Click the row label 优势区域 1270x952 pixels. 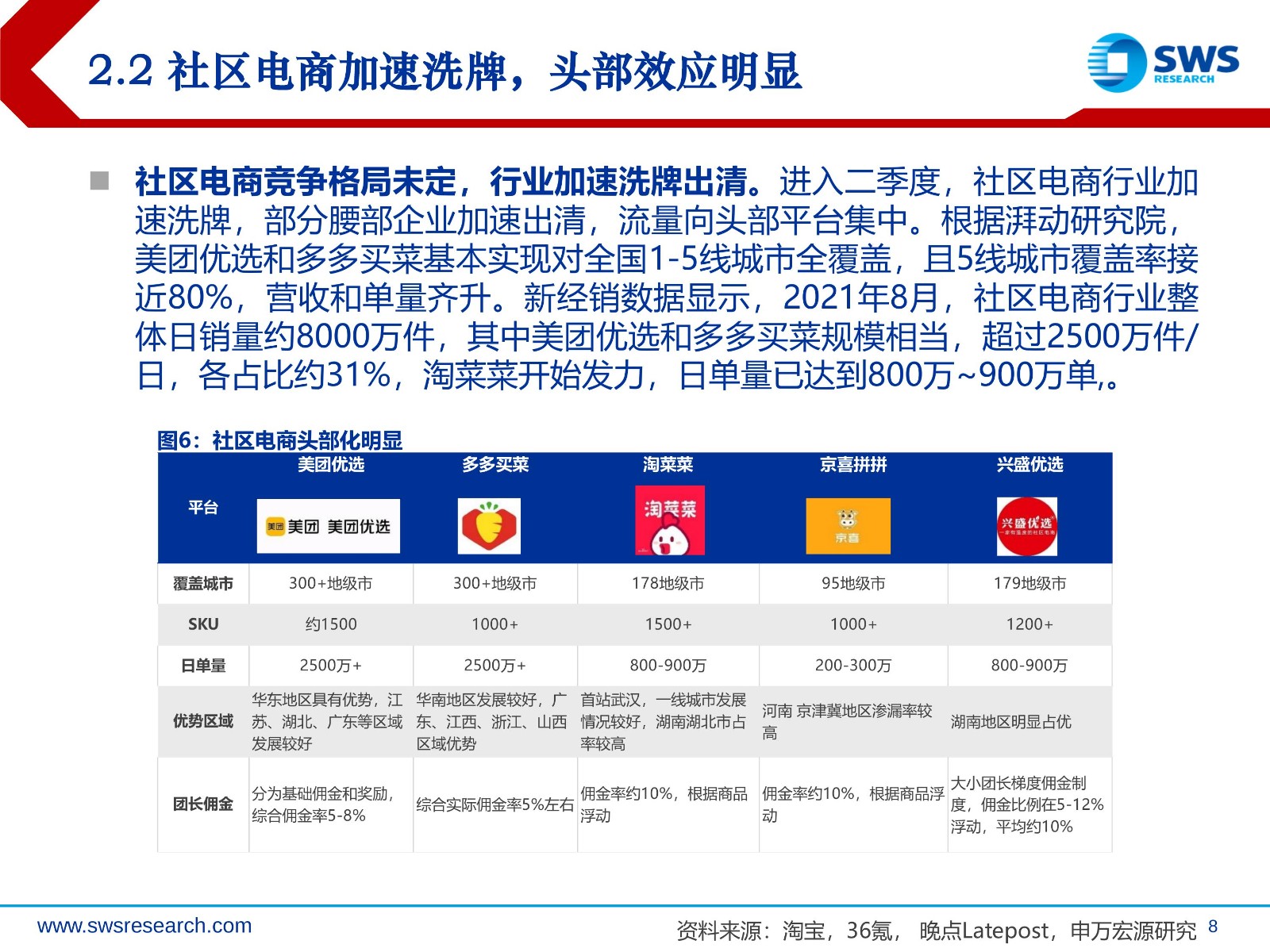pyautogui.click(x=203, y=721)
